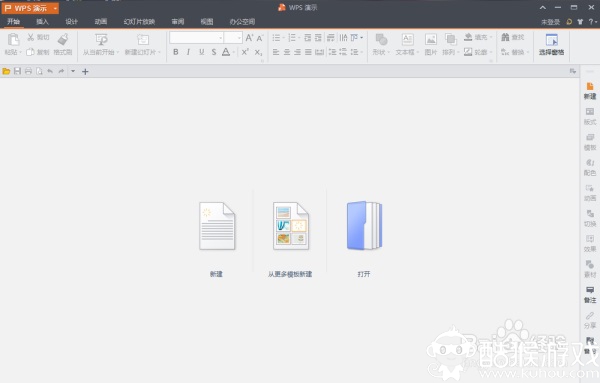
Task: Click the numbered list icon
Action: [x=292, y=37]
